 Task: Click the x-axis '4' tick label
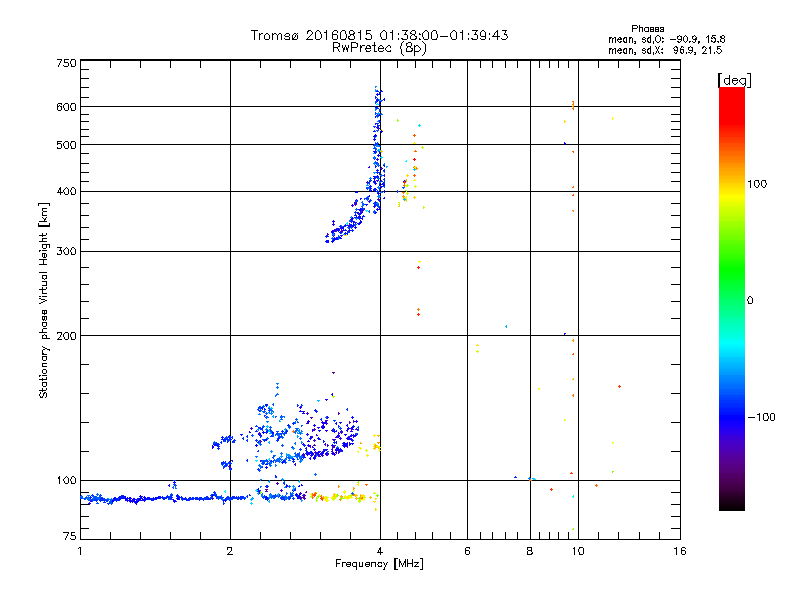[x=380, y=551]
